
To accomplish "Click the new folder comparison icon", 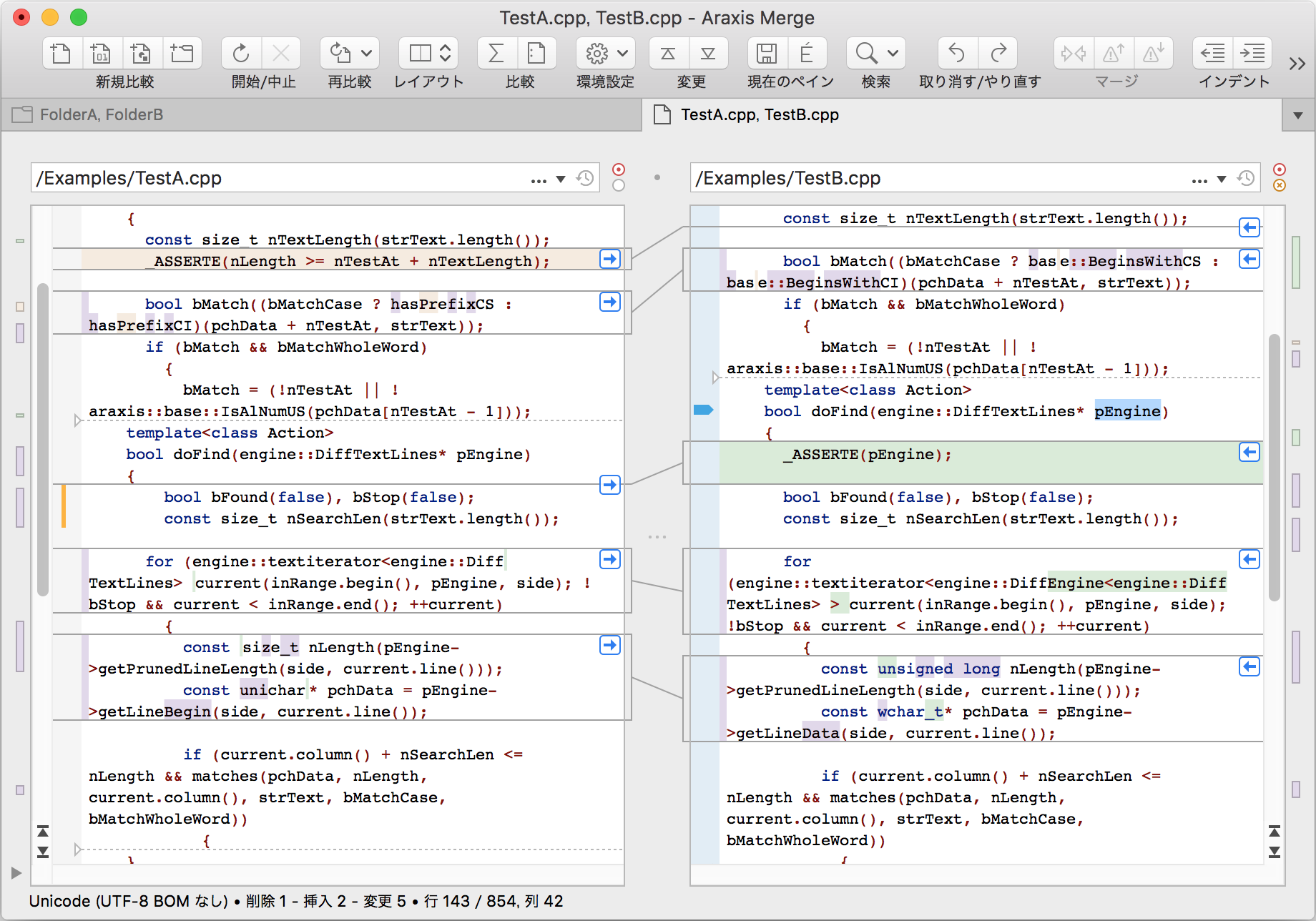I will 182,53.
